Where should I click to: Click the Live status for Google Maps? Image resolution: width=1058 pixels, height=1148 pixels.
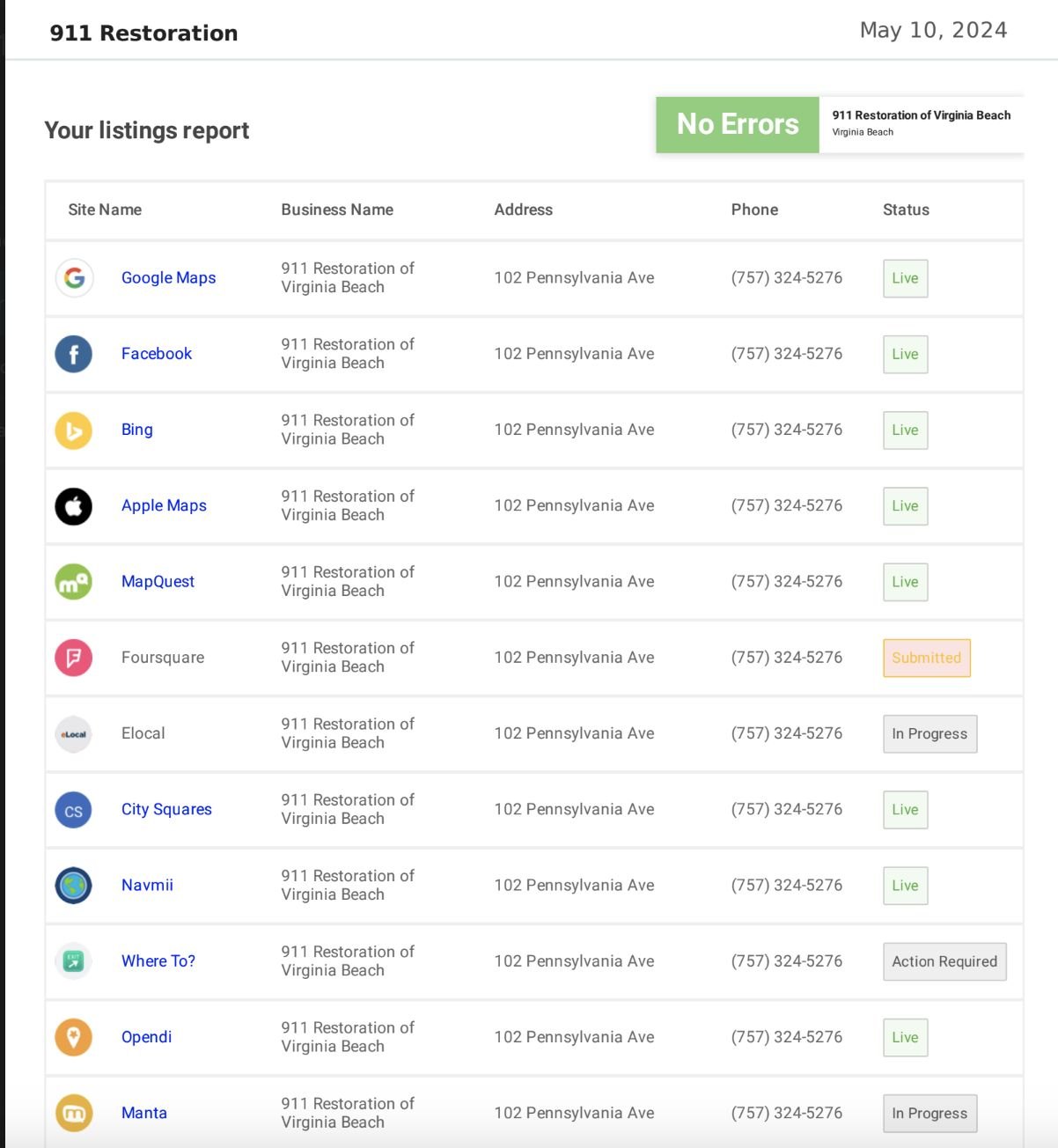pyautogui.click(x=905, y=278)
